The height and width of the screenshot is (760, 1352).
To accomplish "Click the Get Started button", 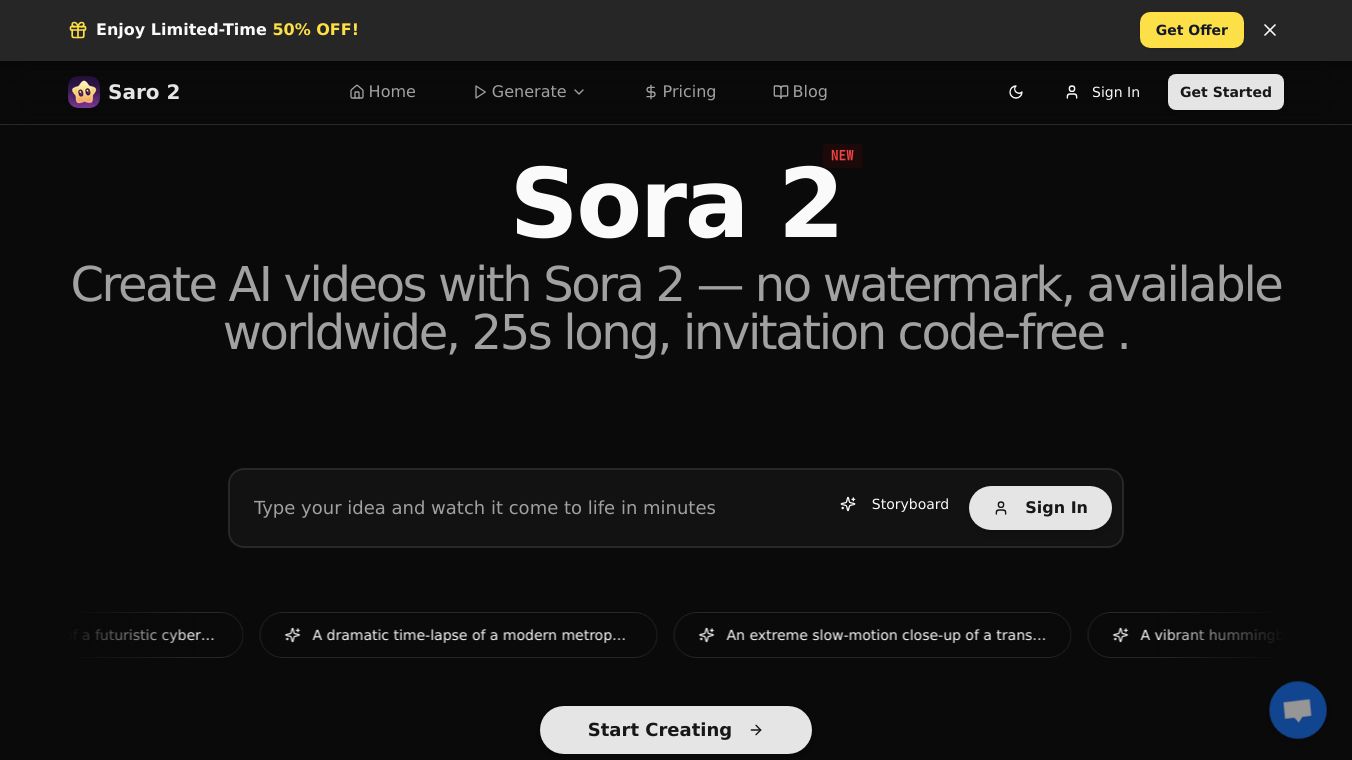I will click(x=1226, y=92).
